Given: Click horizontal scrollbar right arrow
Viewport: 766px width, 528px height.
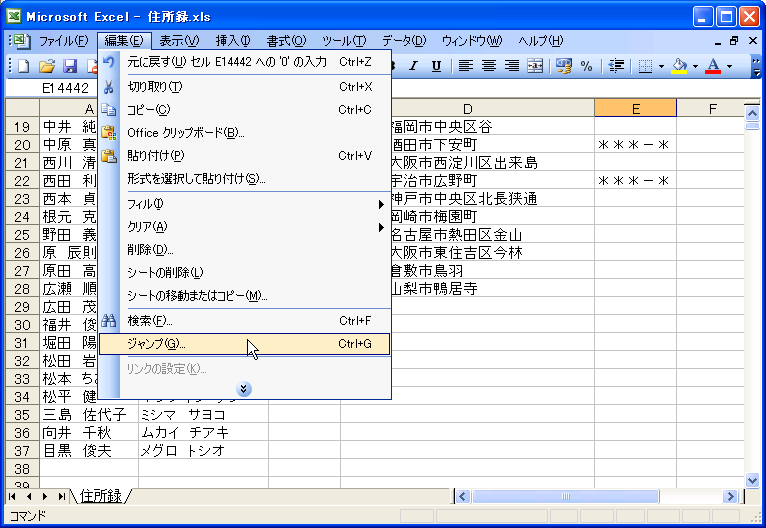Looking at the screenshot, I should (730, 497).
